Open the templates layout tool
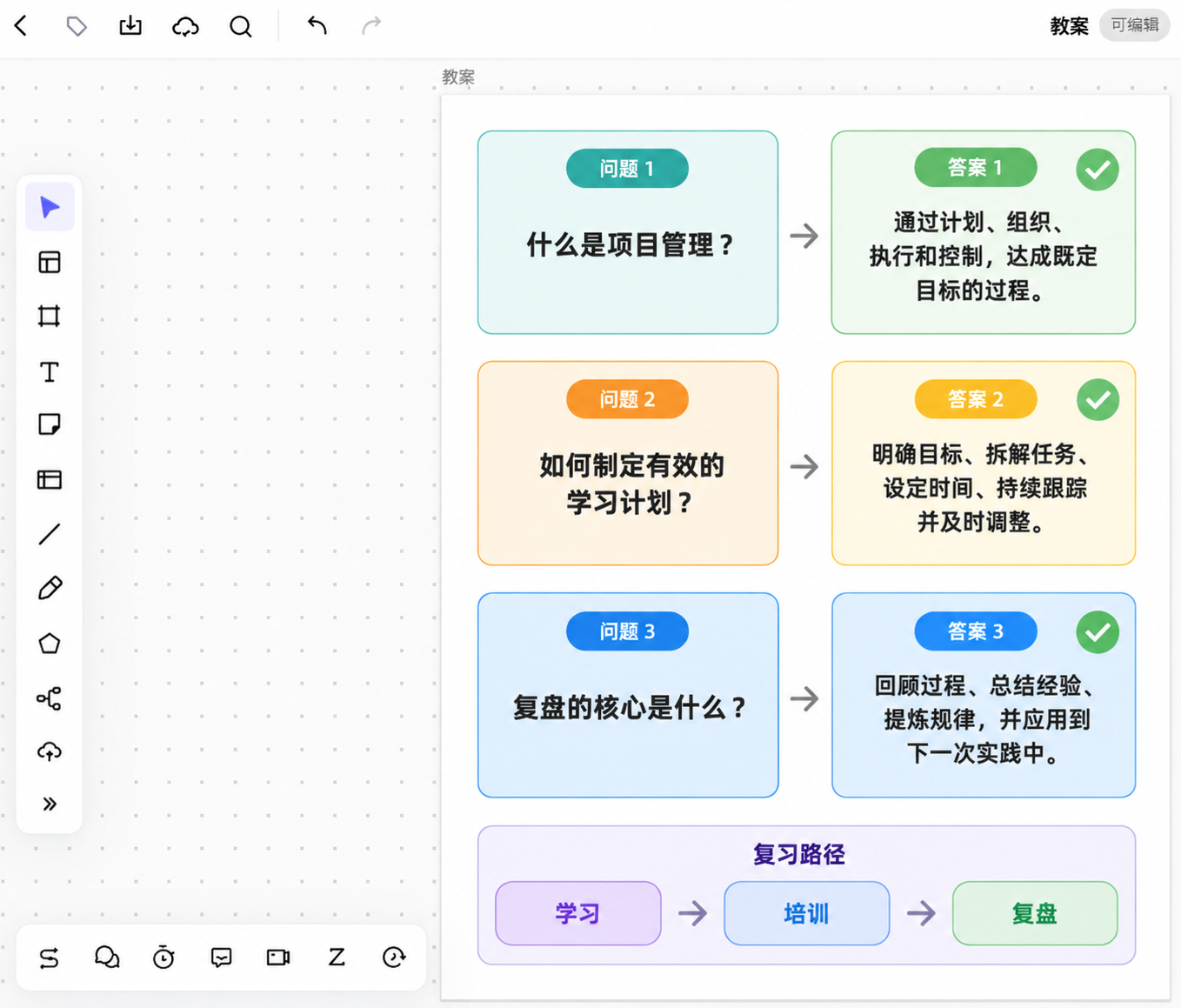This screenshot has height=1008, width=1181. tap(50, 262)
